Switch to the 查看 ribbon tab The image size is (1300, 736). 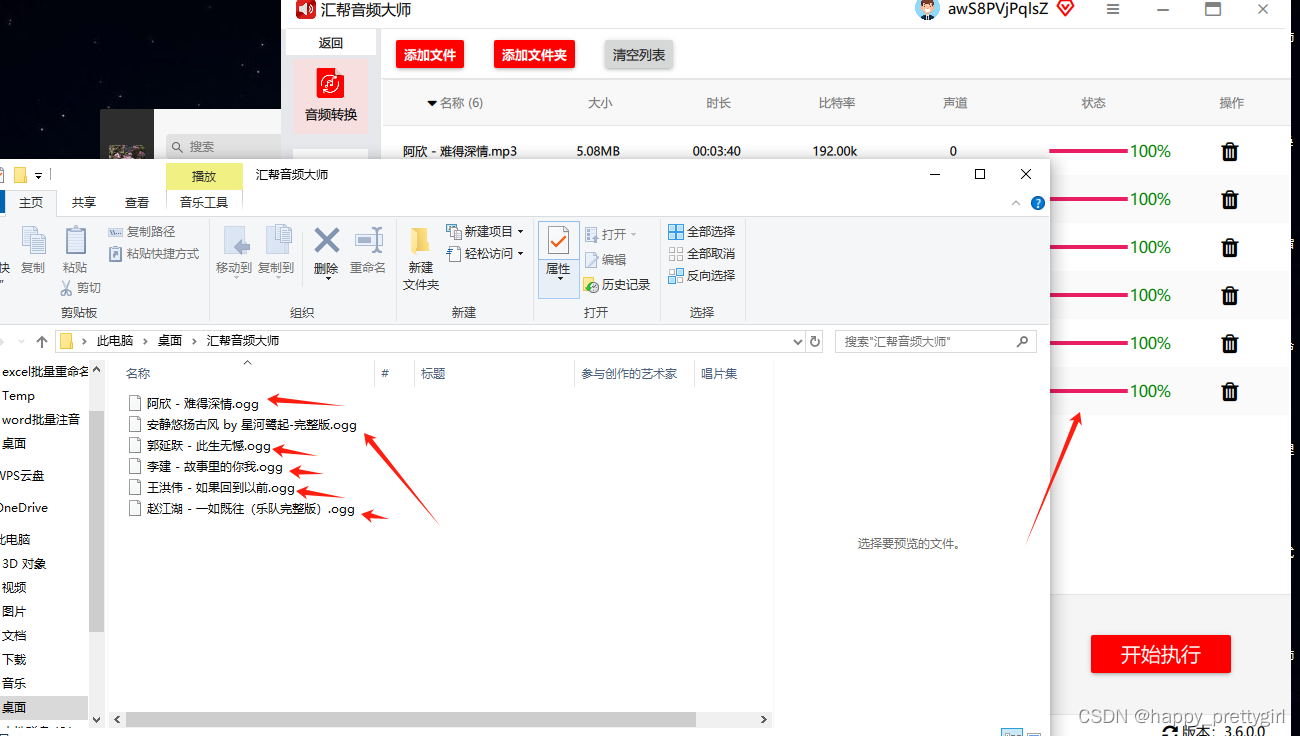pyautogui.click(x=137, y=202)
